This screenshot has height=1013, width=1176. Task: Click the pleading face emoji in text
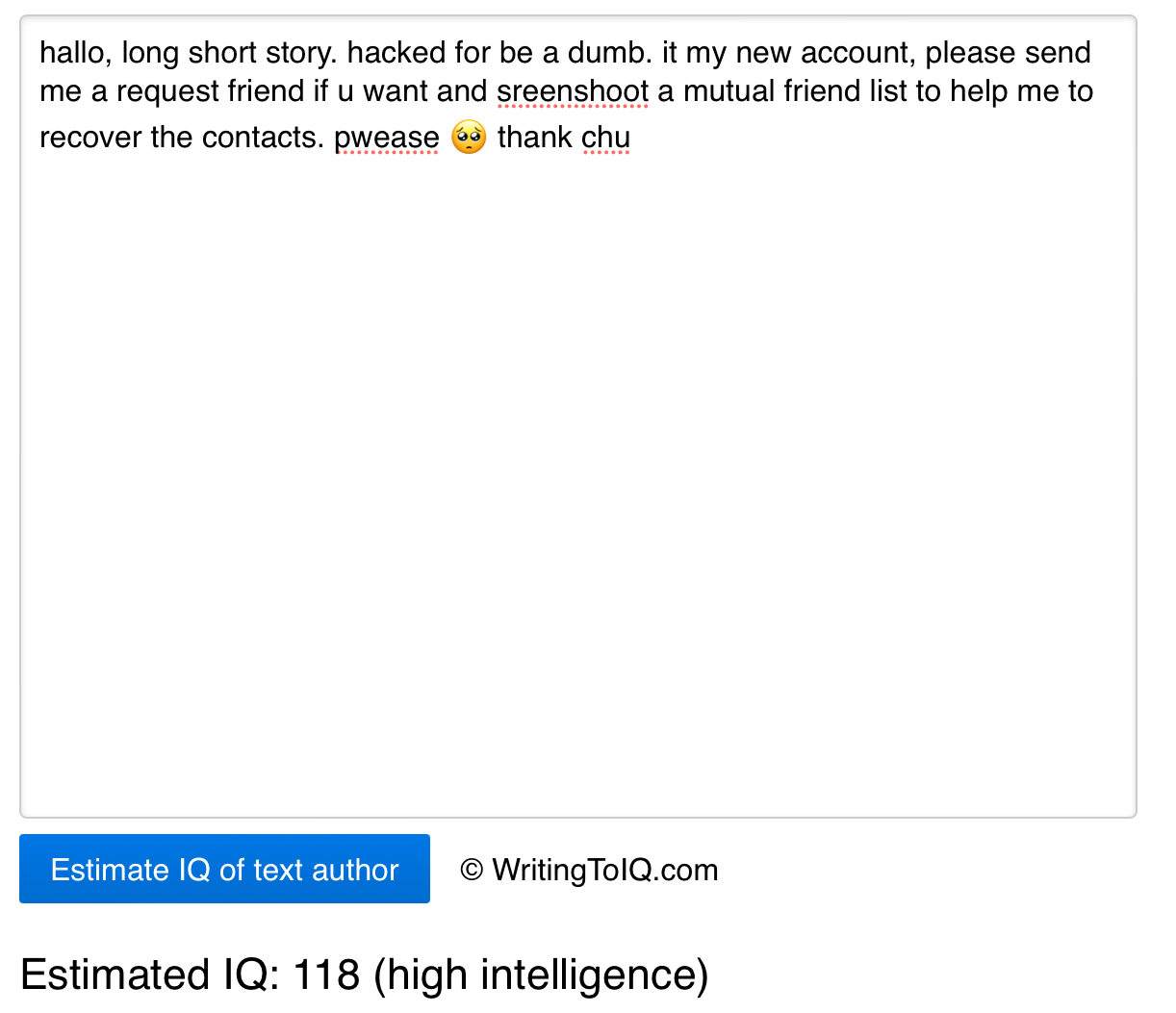(469, 137)
